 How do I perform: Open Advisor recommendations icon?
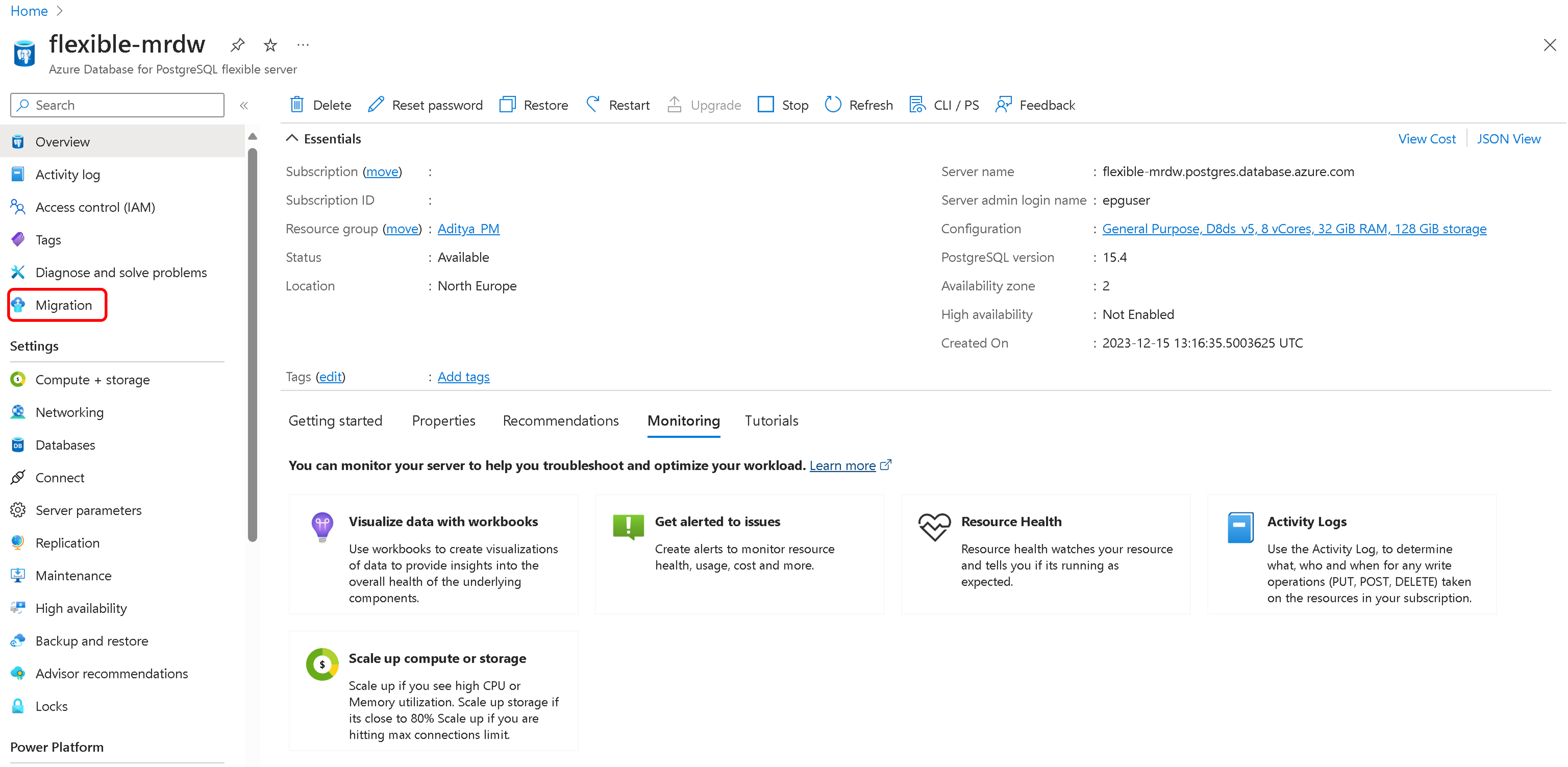click(18, 673)
